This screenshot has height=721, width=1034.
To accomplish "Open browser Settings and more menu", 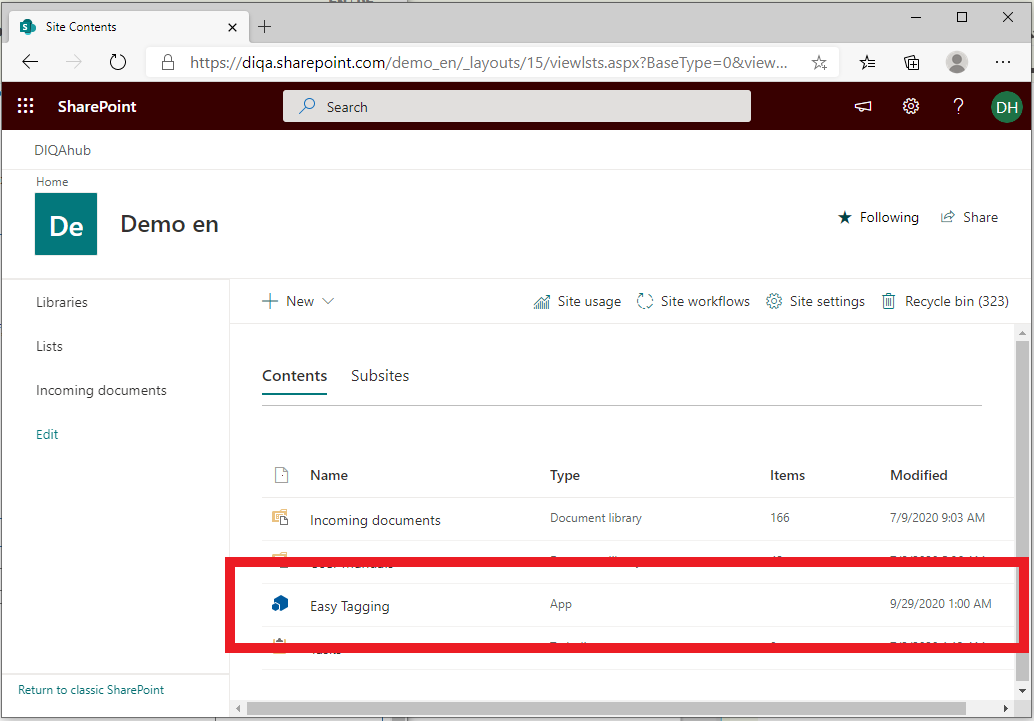I will (1003, 62).
